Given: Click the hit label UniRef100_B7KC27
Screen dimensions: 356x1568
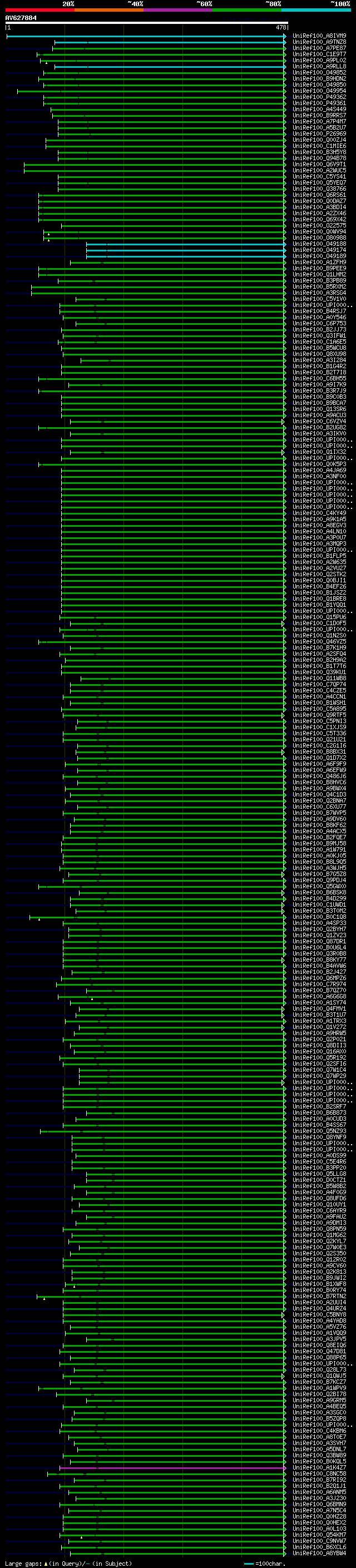Looking at the screenshot, I should pos(319,1382).
